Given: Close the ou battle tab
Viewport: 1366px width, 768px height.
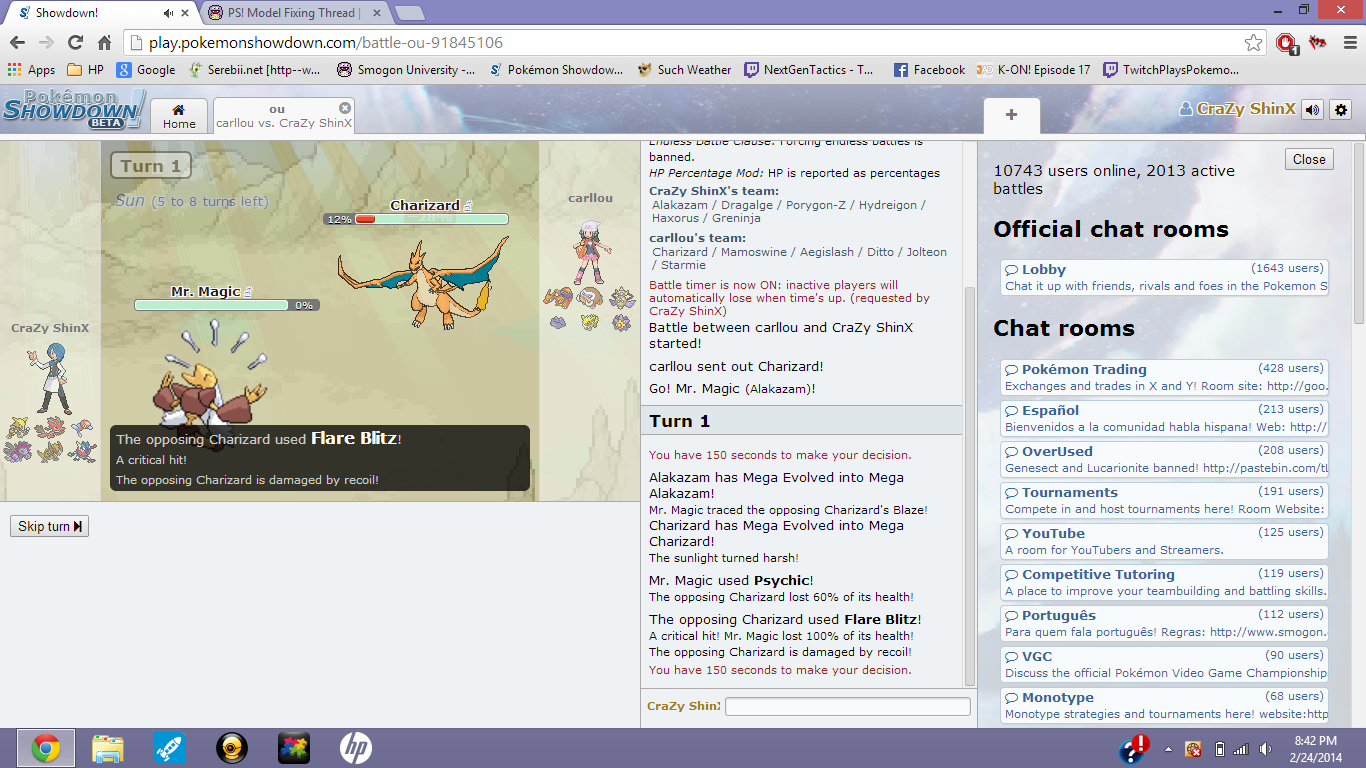Looking at the screenshot, I should tap(345, 108).
